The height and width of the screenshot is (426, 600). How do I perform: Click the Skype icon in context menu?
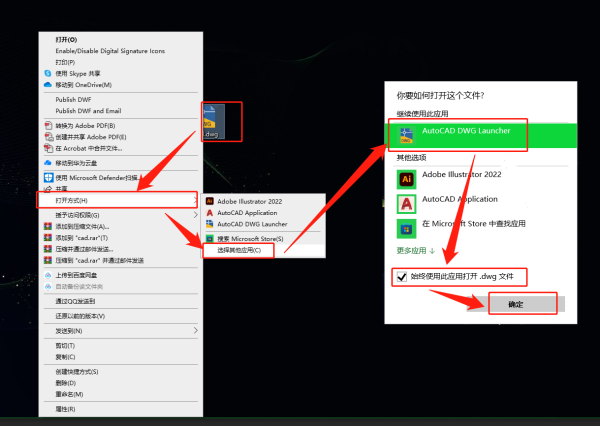tap(48, 73)
